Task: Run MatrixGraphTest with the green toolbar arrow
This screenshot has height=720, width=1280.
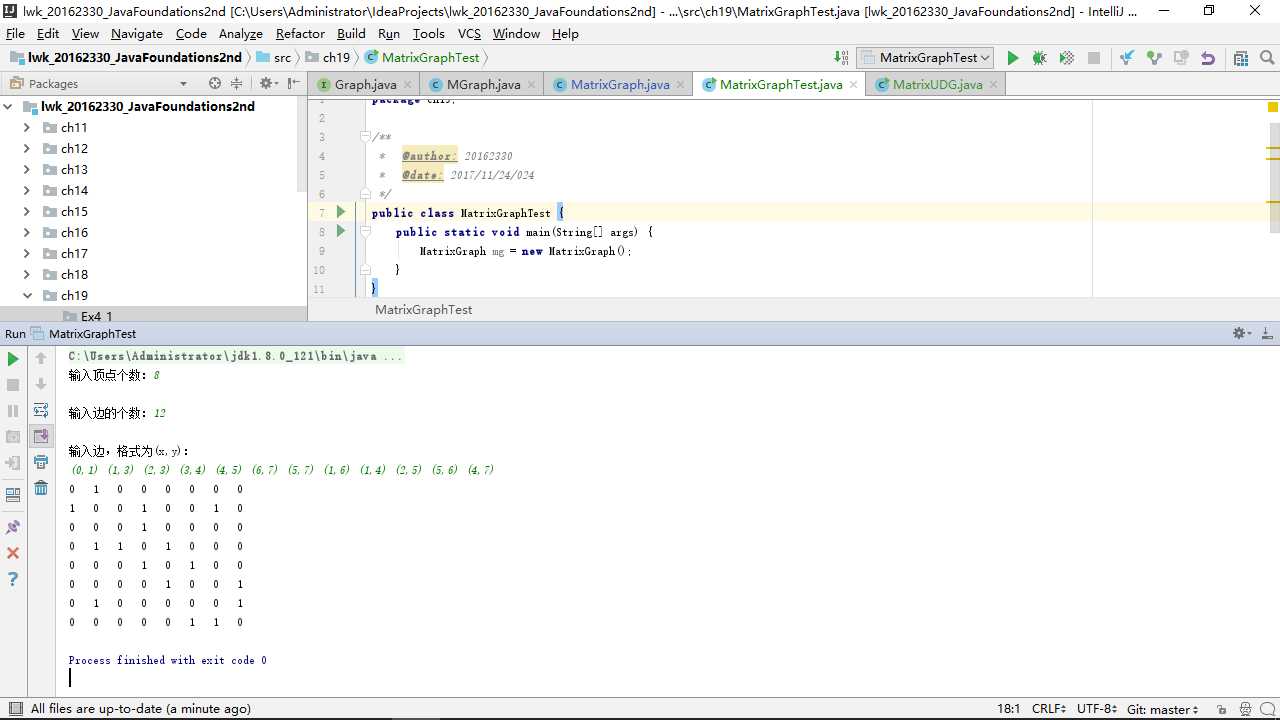Action: [x=1013, y=58]
